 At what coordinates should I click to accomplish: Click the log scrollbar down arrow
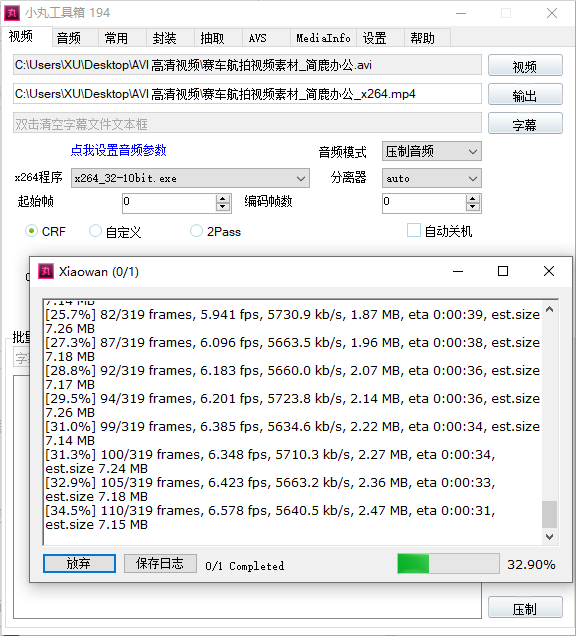coord(550,537)
